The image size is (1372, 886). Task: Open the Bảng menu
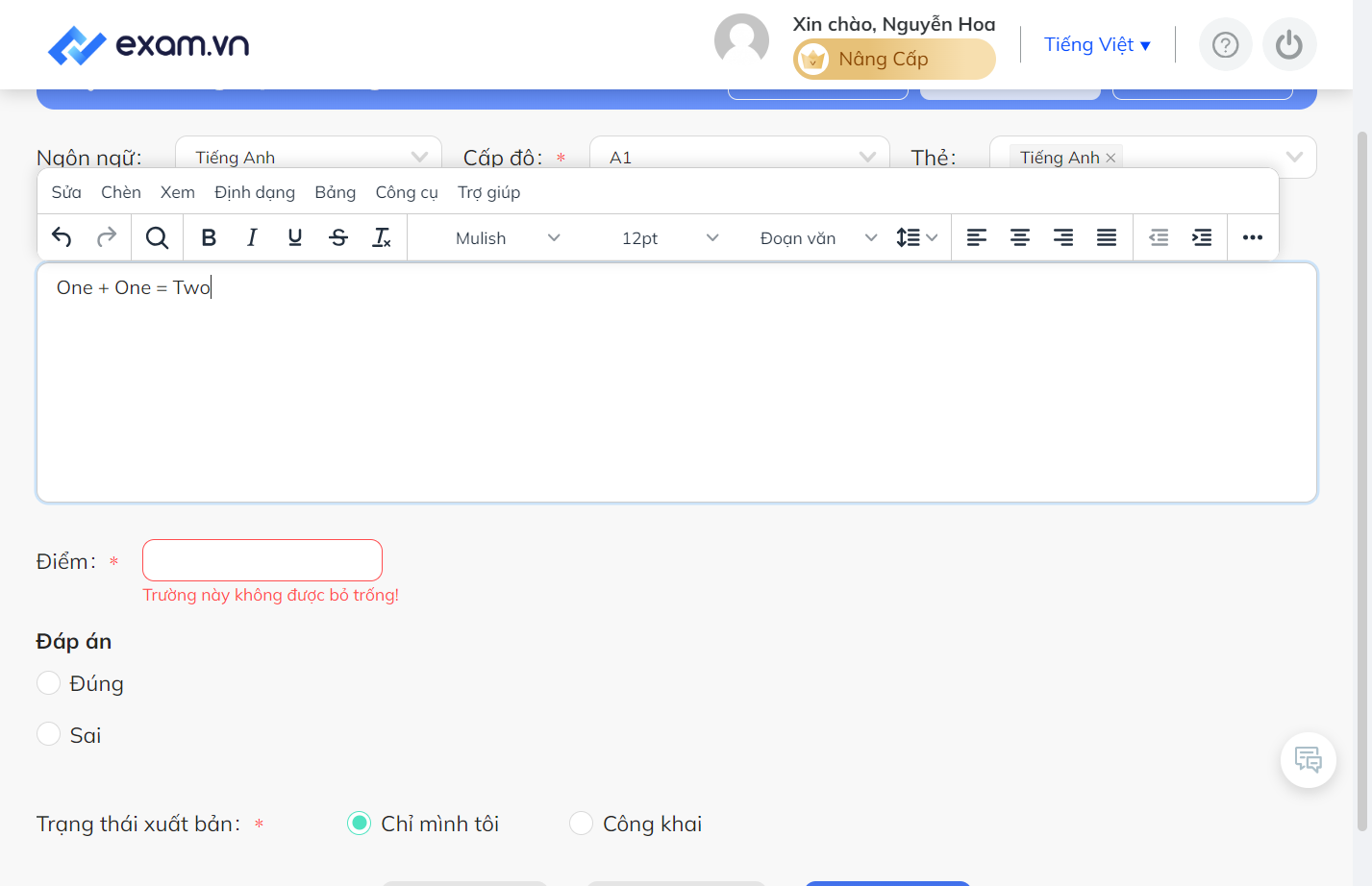[336, 192]
